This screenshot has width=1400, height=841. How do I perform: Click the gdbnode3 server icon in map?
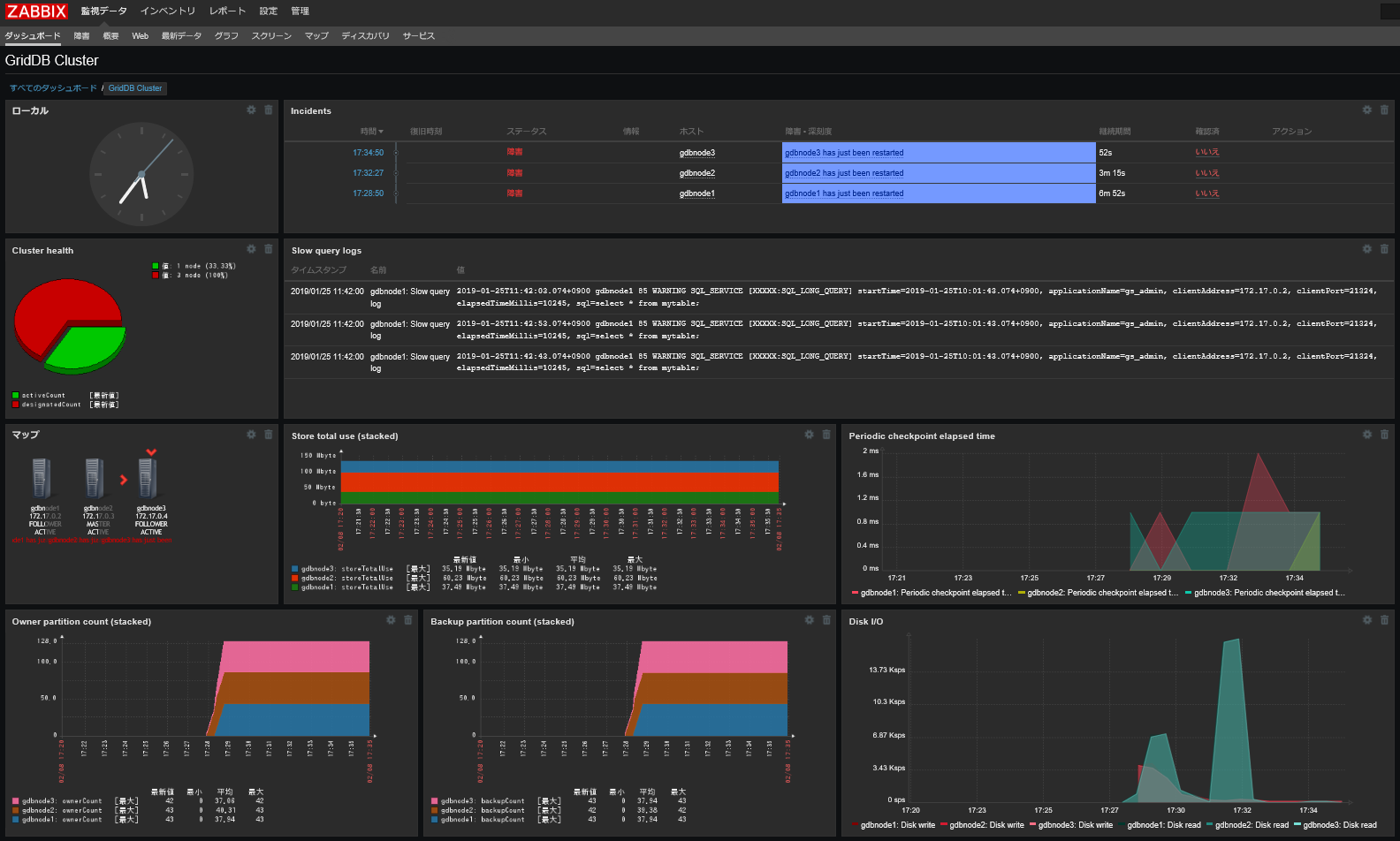pyautogui.click(x=148, y=478)
